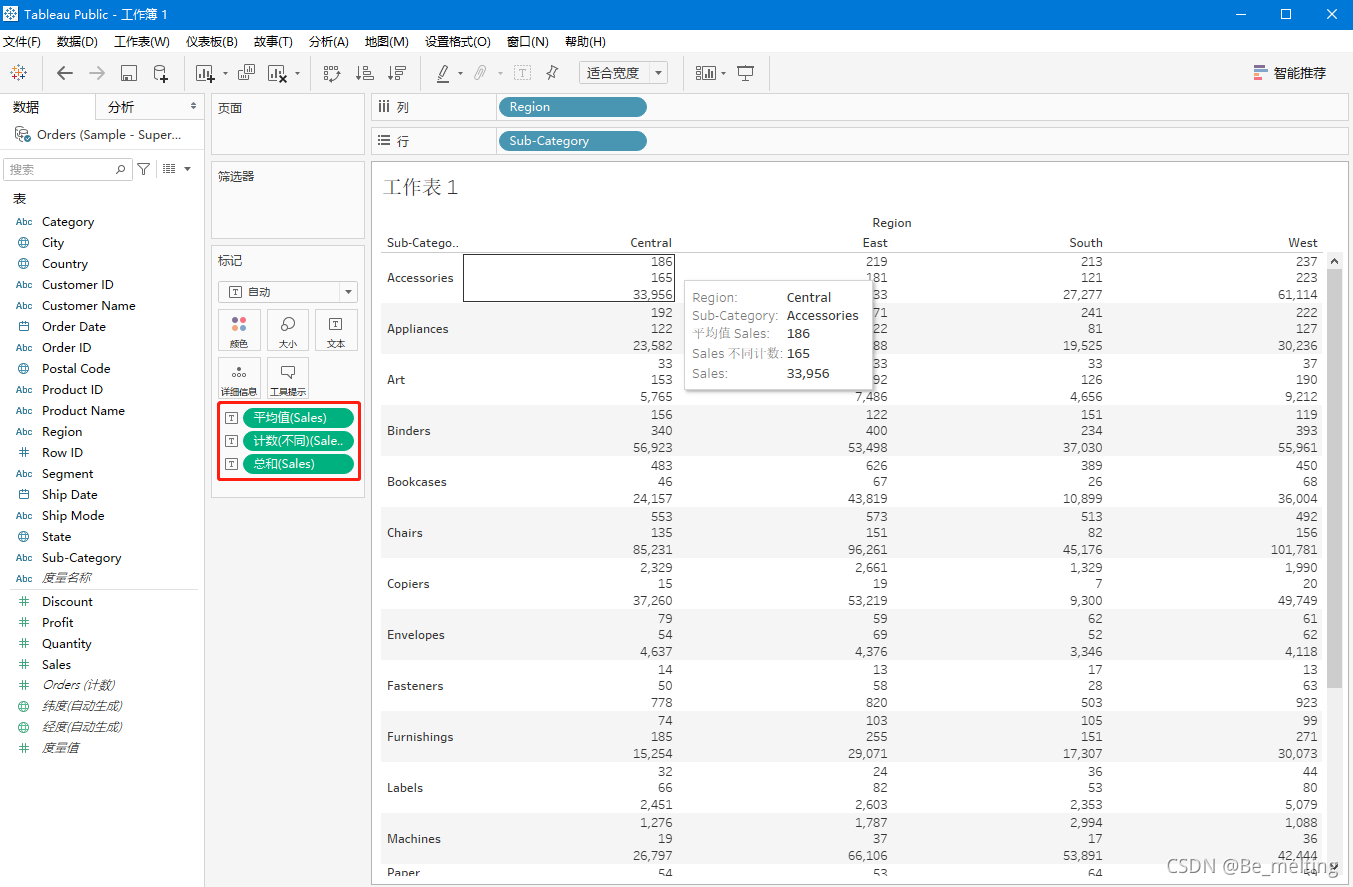Open the 工具提示 tooltip mark card
Screen dimensions: 1353x887
coord(288,377)
